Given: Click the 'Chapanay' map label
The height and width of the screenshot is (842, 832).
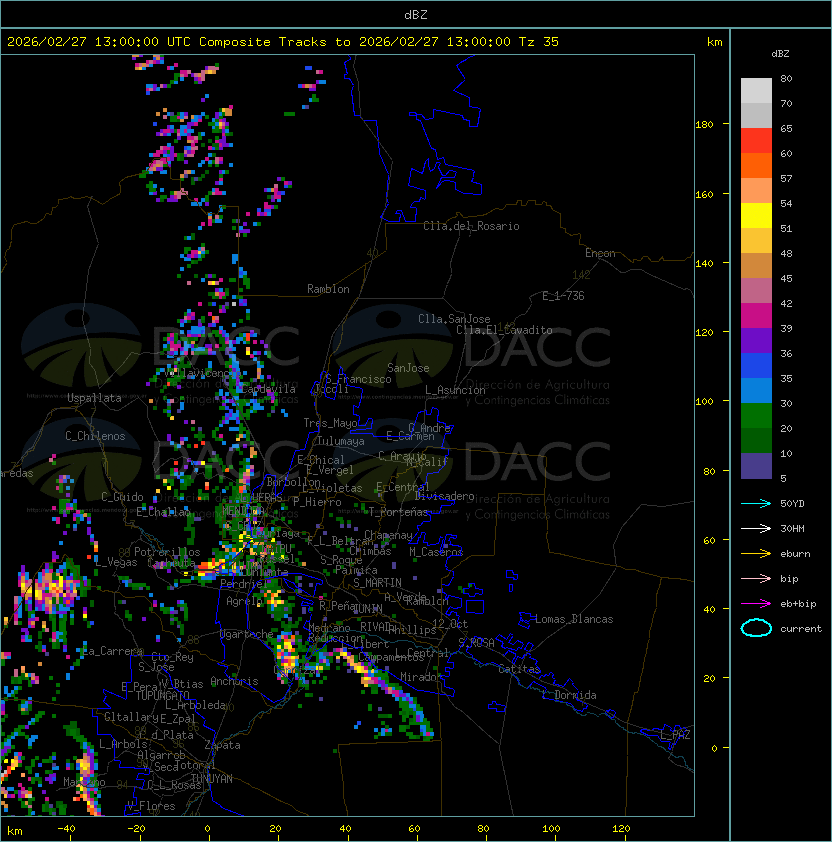Looking at the screenshot, I should (388, 535).
